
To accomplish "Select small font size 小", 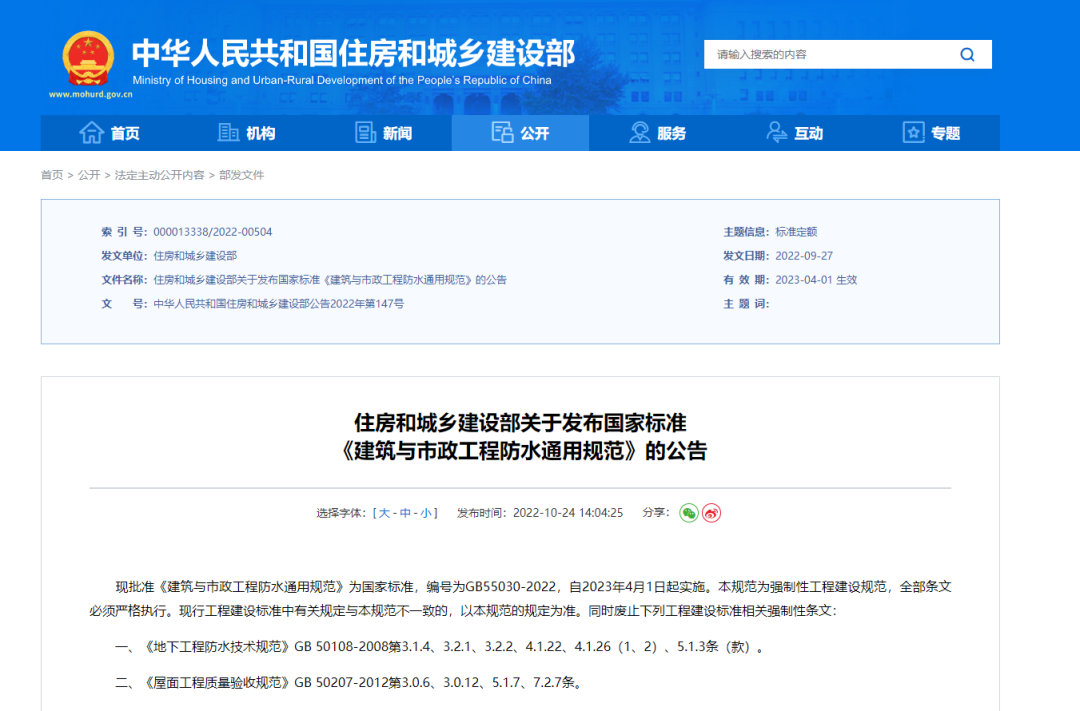I will pos(426,513).
